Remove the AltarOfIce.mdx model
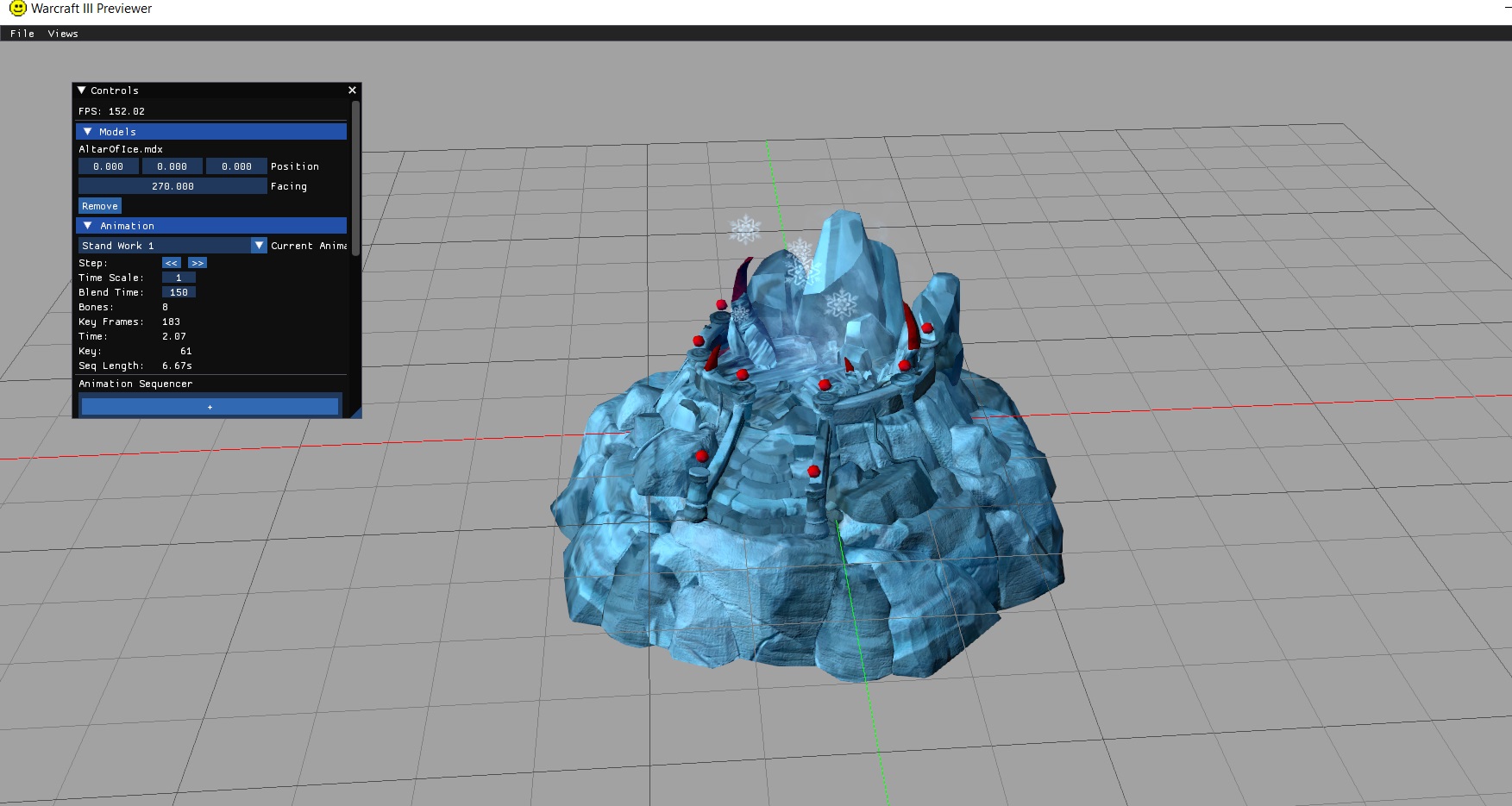 coord(100,206)
